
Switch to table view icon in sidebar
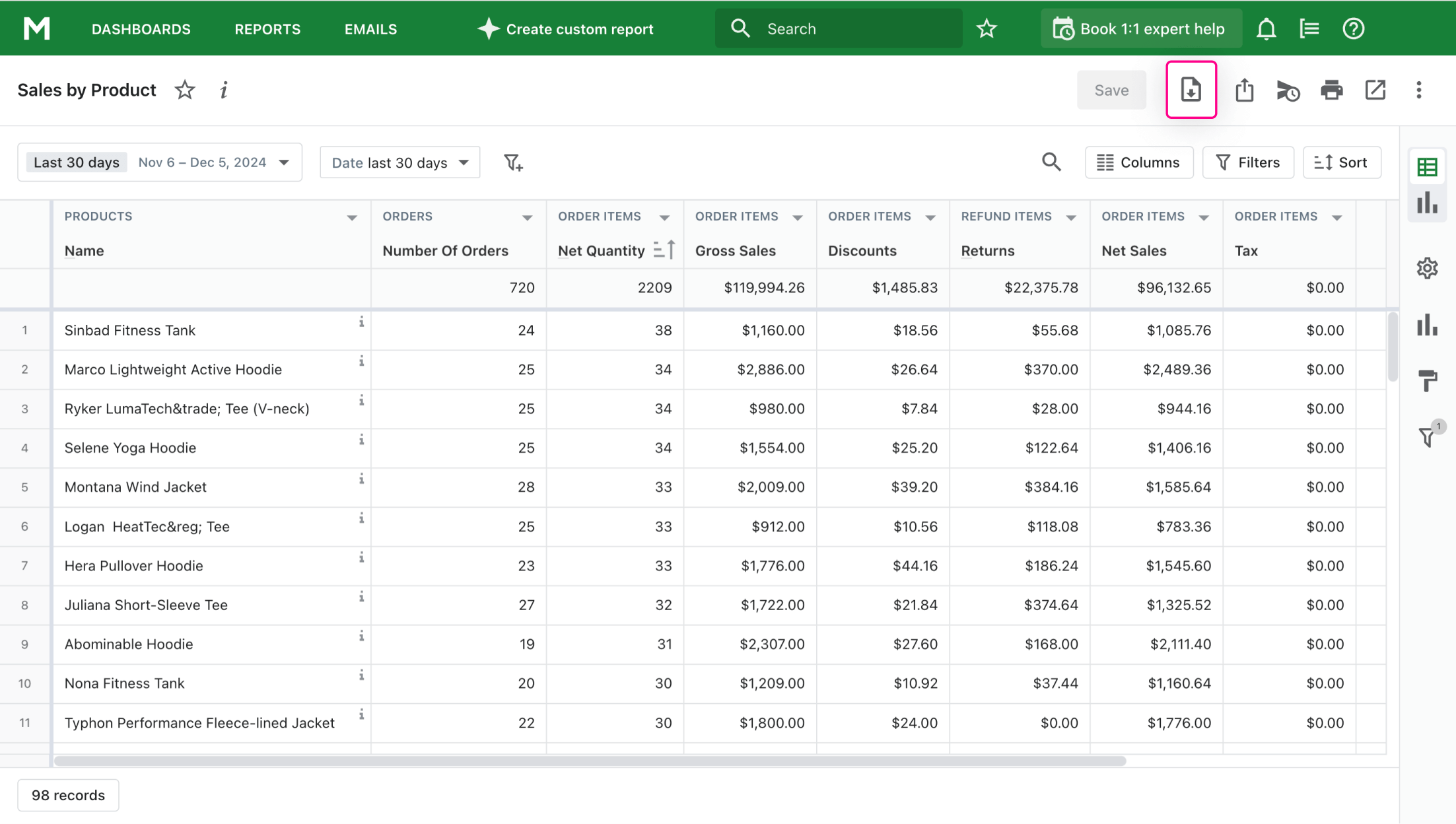click(x=1427, y=167)
